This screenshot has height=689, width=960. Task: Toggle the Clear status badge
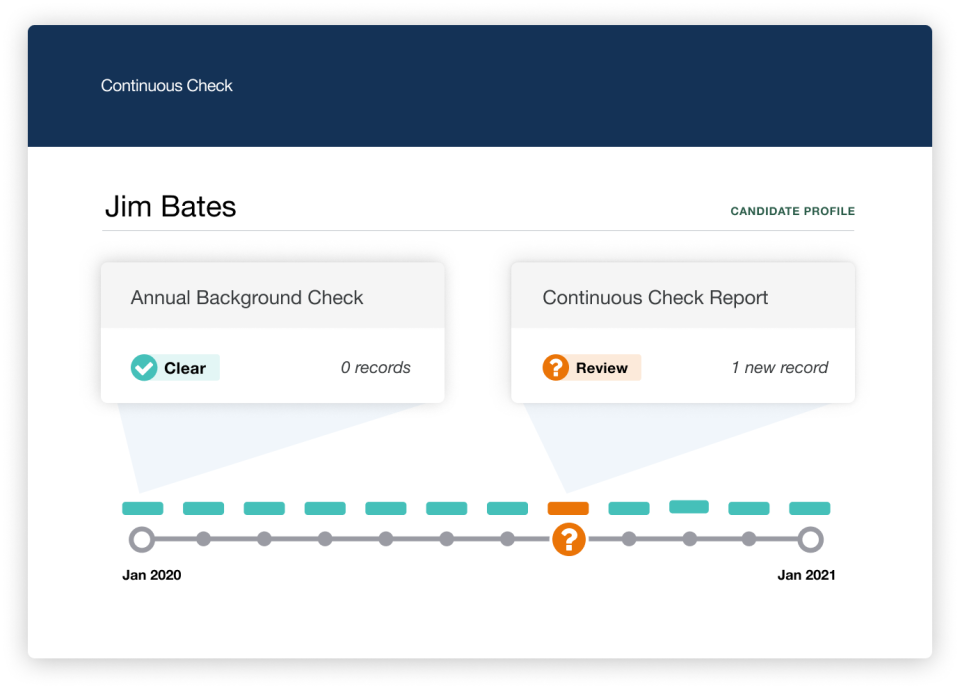[174, 368]
